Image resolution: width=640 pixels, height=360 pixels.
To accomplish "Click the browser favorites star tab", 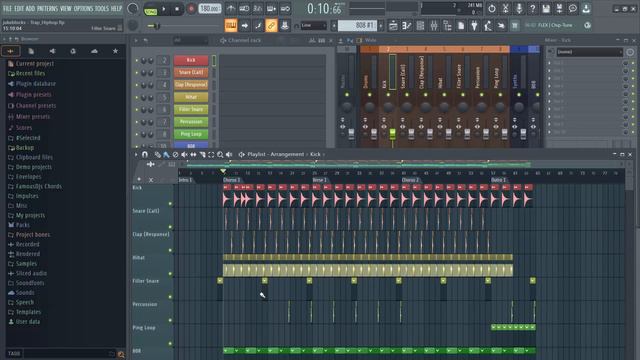I will click(116, 51).
